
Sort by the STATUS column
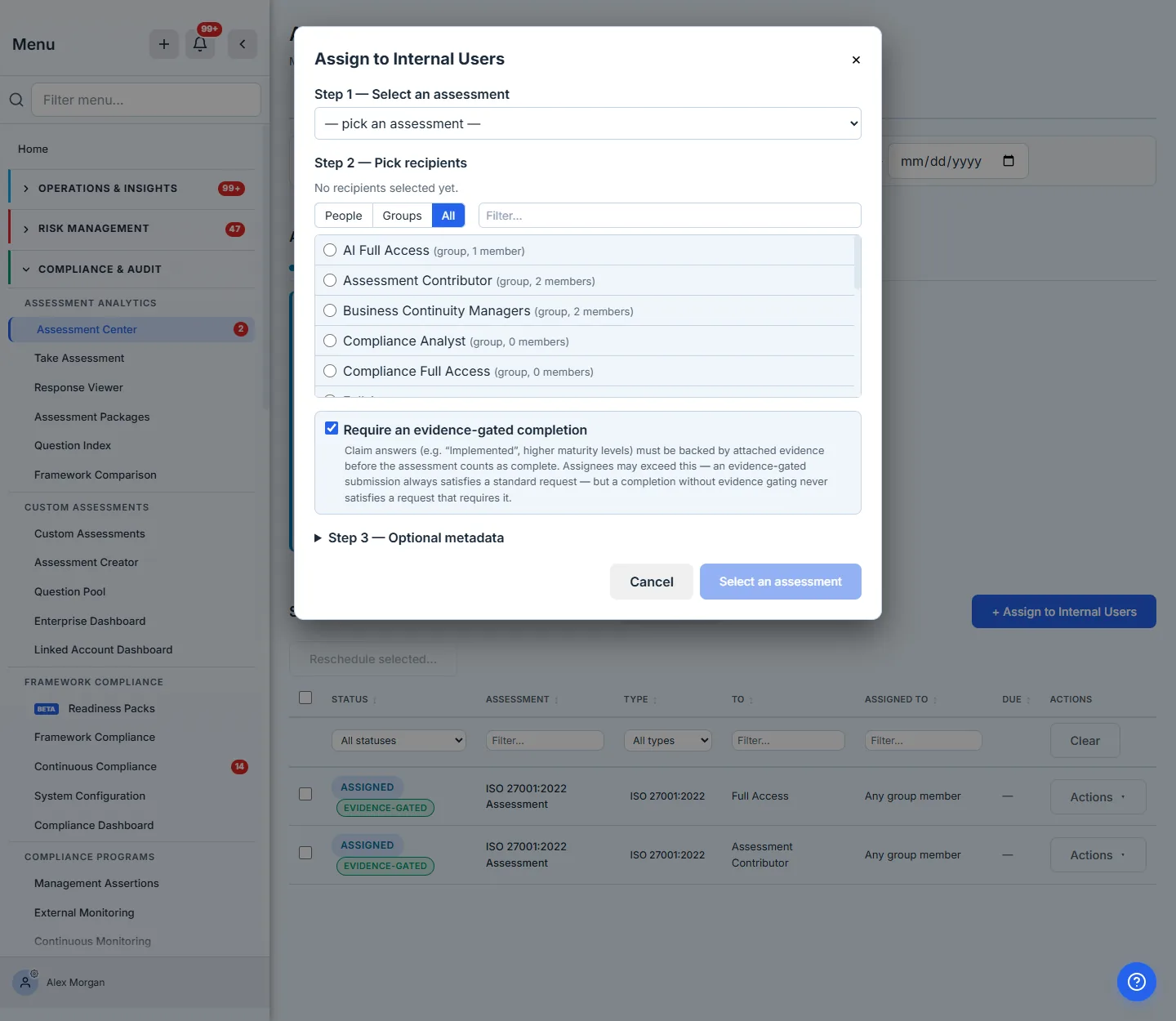[354, 699]
